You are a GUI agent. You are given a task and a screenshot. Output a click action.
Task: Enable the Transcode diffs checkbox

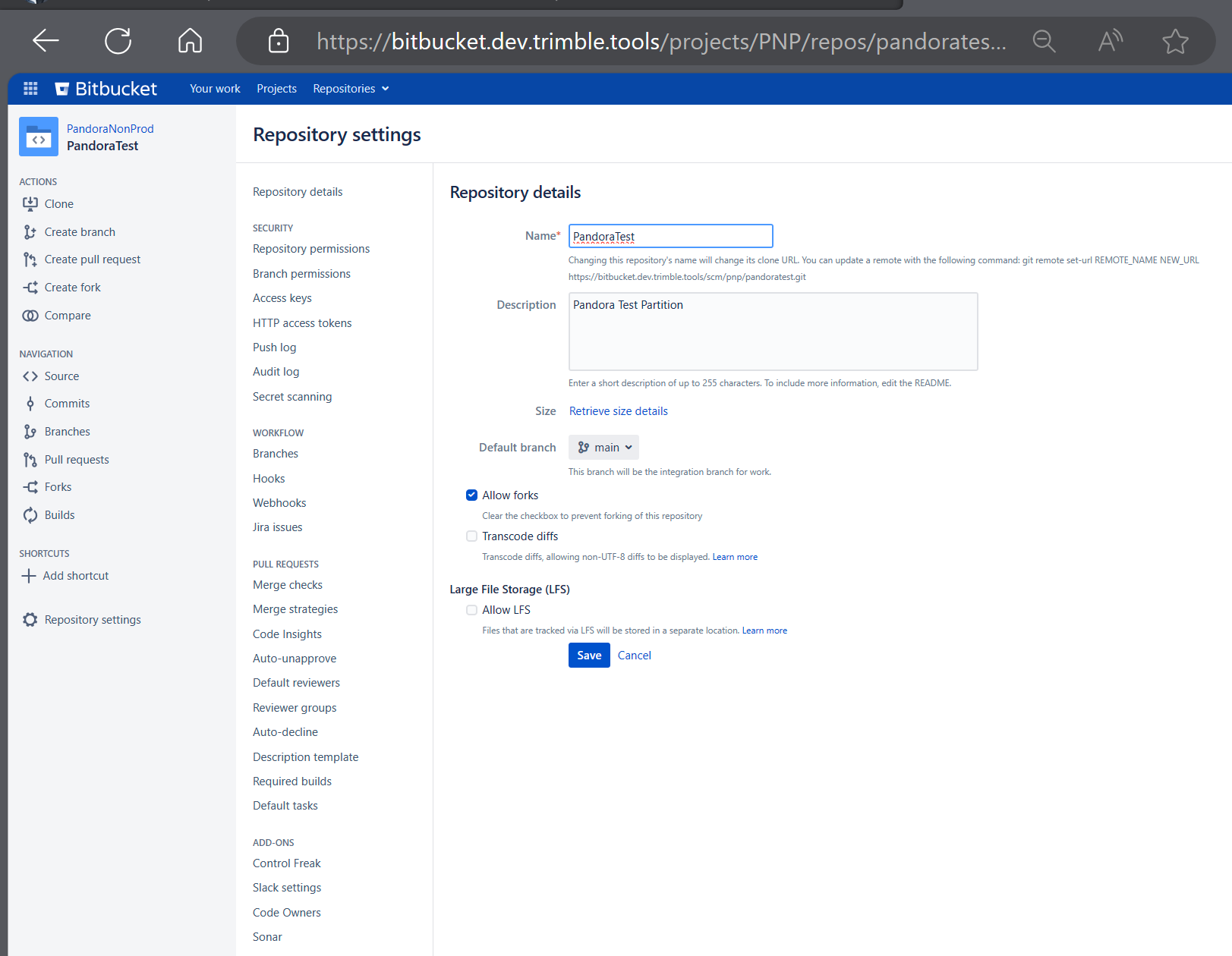tap(471, 536)
